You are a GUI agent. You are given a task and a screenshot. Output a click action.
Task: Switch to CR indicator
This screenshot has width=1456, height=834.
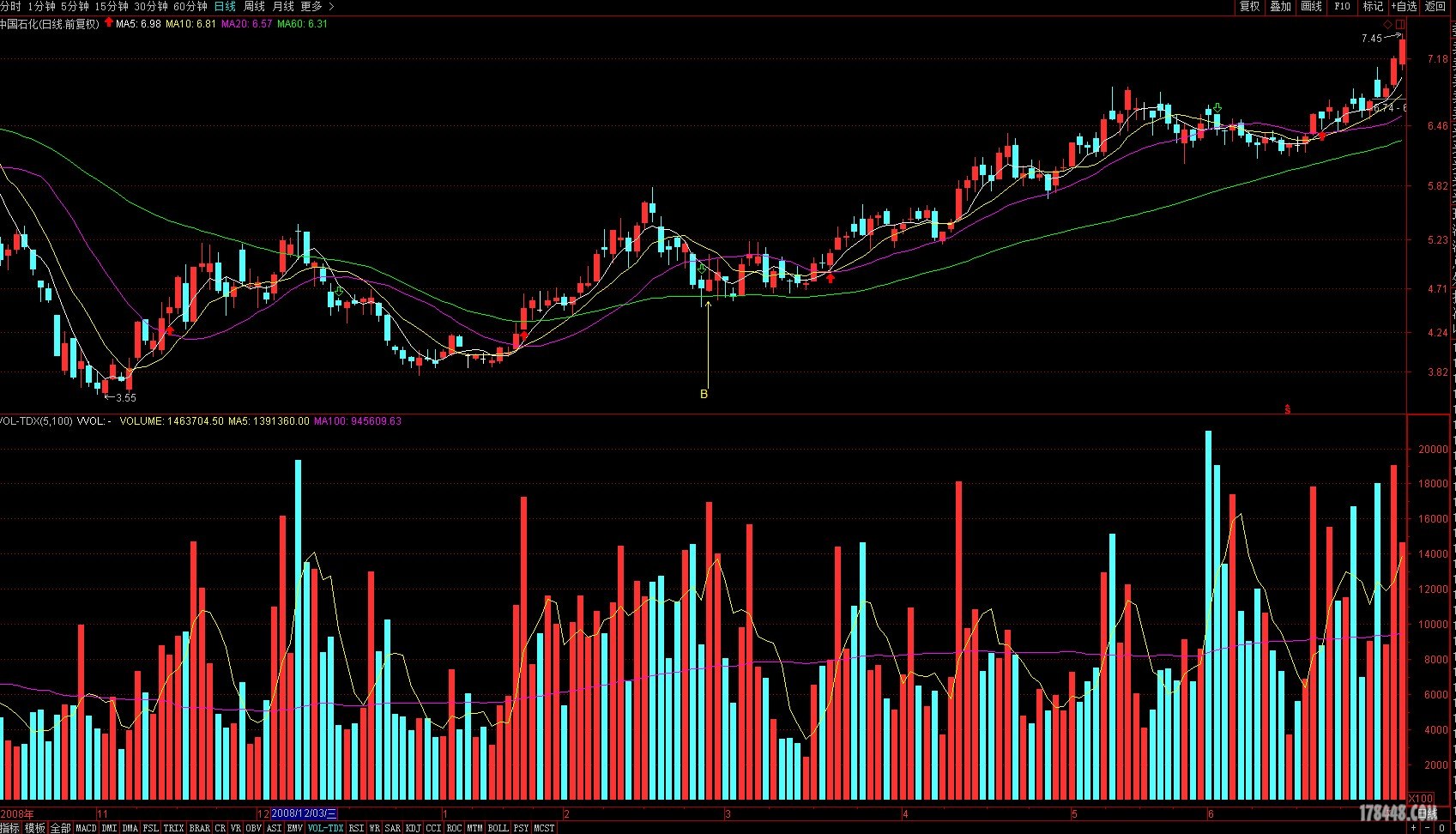click(x=220, y=828)
